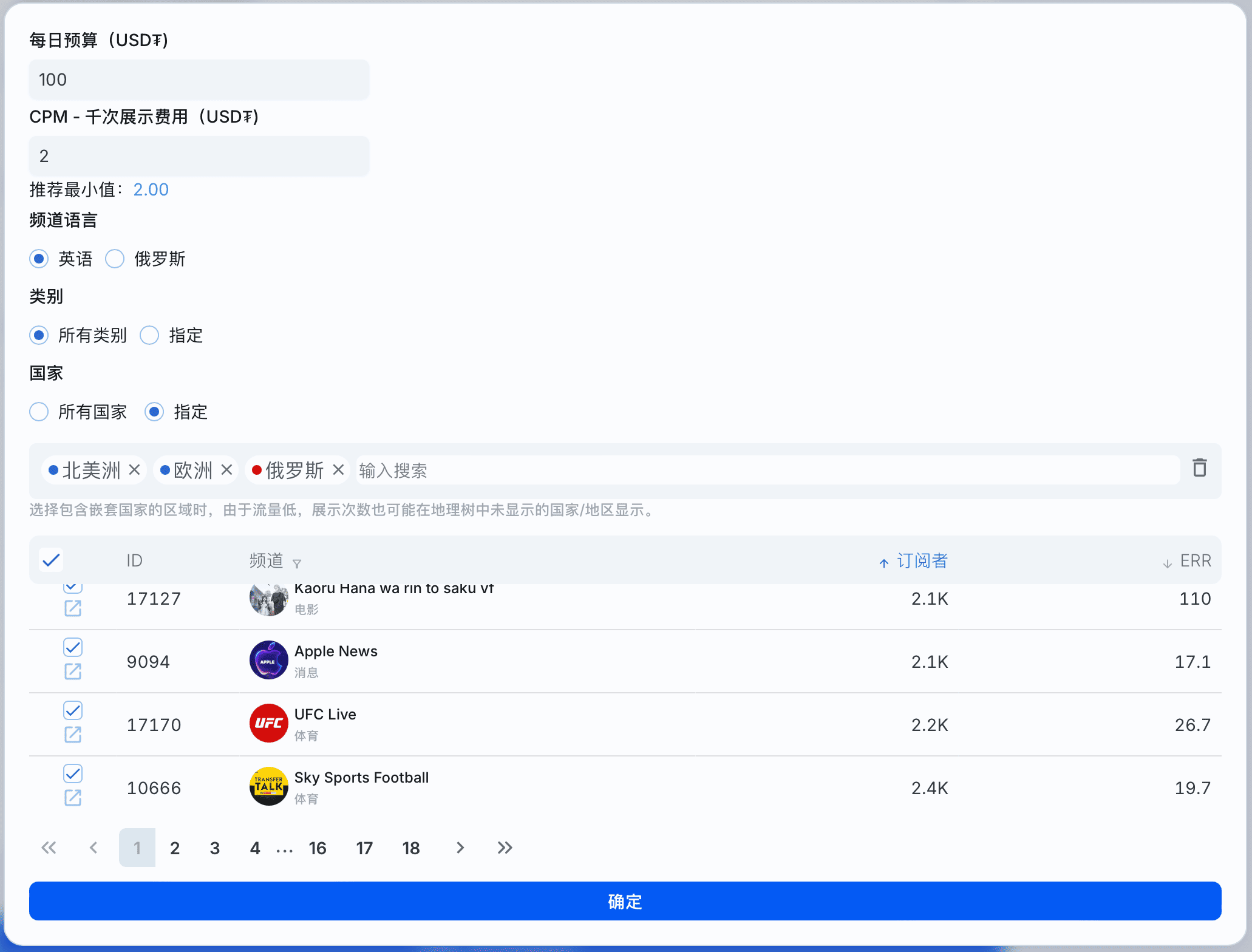Go to next page using right chevron
Image resolution: width=1252 pixels, height=952 pixels.
click(460, 848)
